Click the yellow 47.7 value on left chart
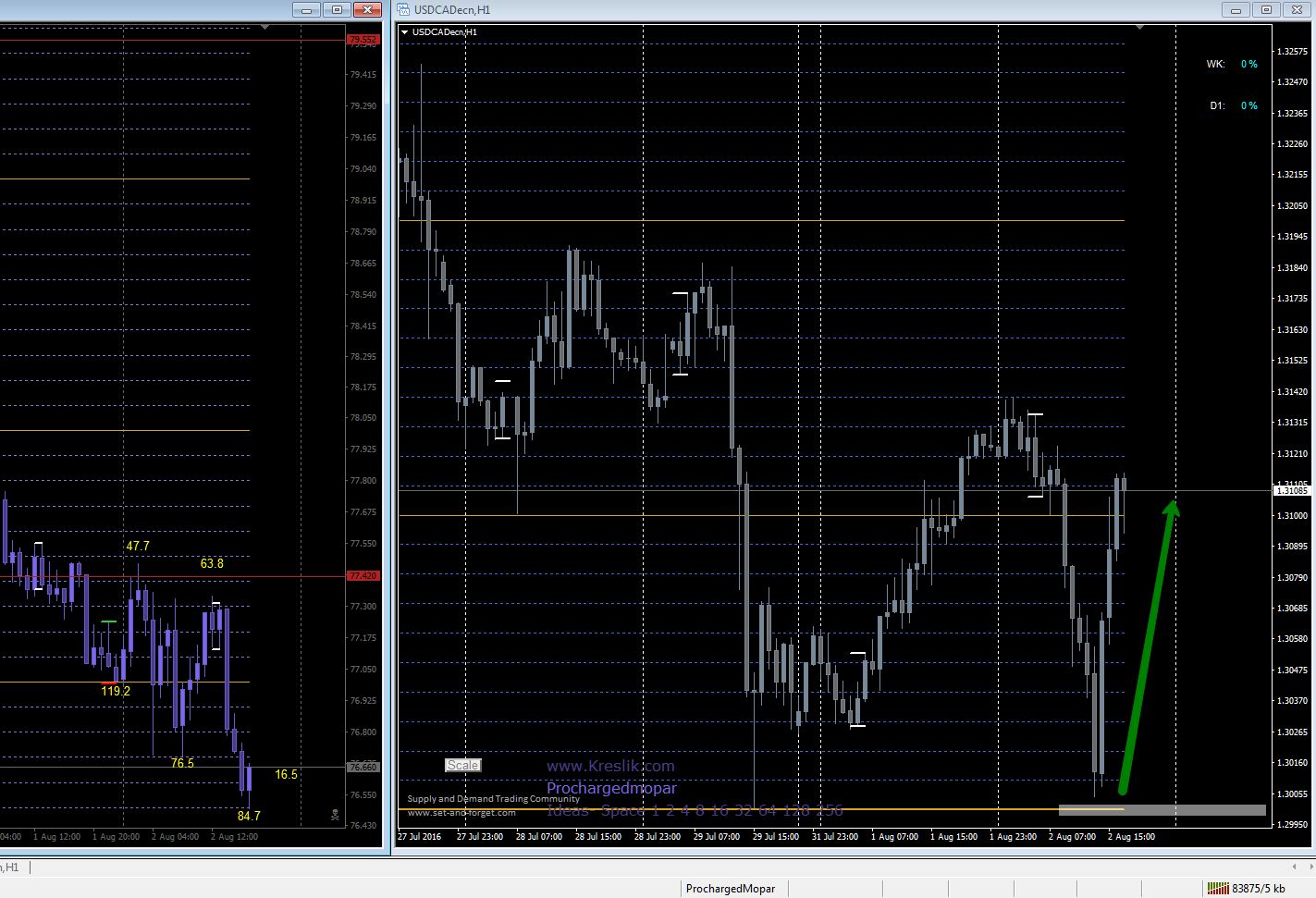1316x898 pixels. pyautogui.click(x=138, y=546)
